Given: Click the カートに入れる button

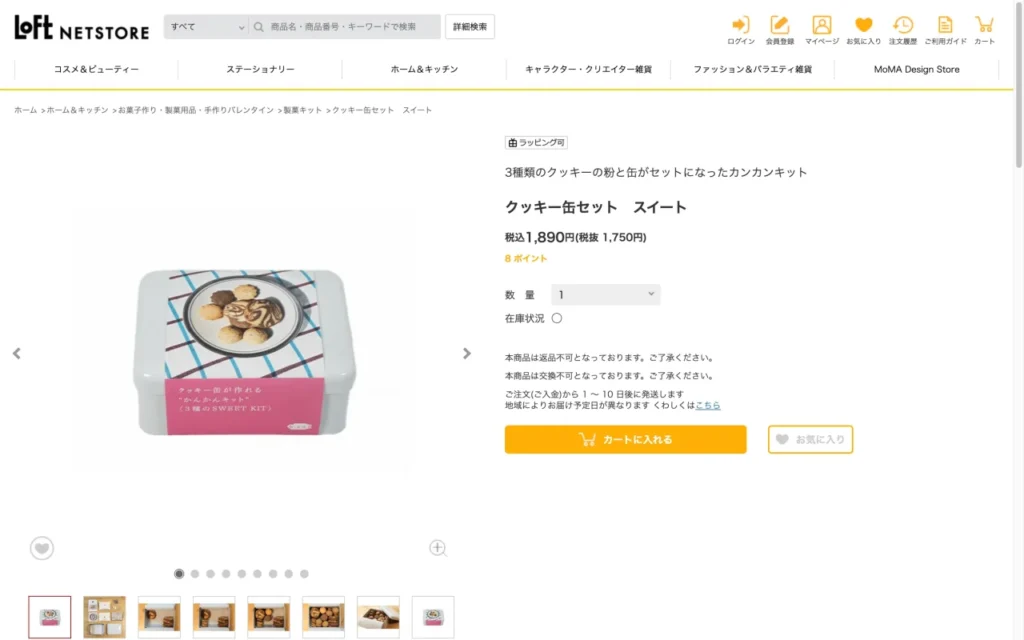Looking at the screenshot, I should [x=625, y=439].
